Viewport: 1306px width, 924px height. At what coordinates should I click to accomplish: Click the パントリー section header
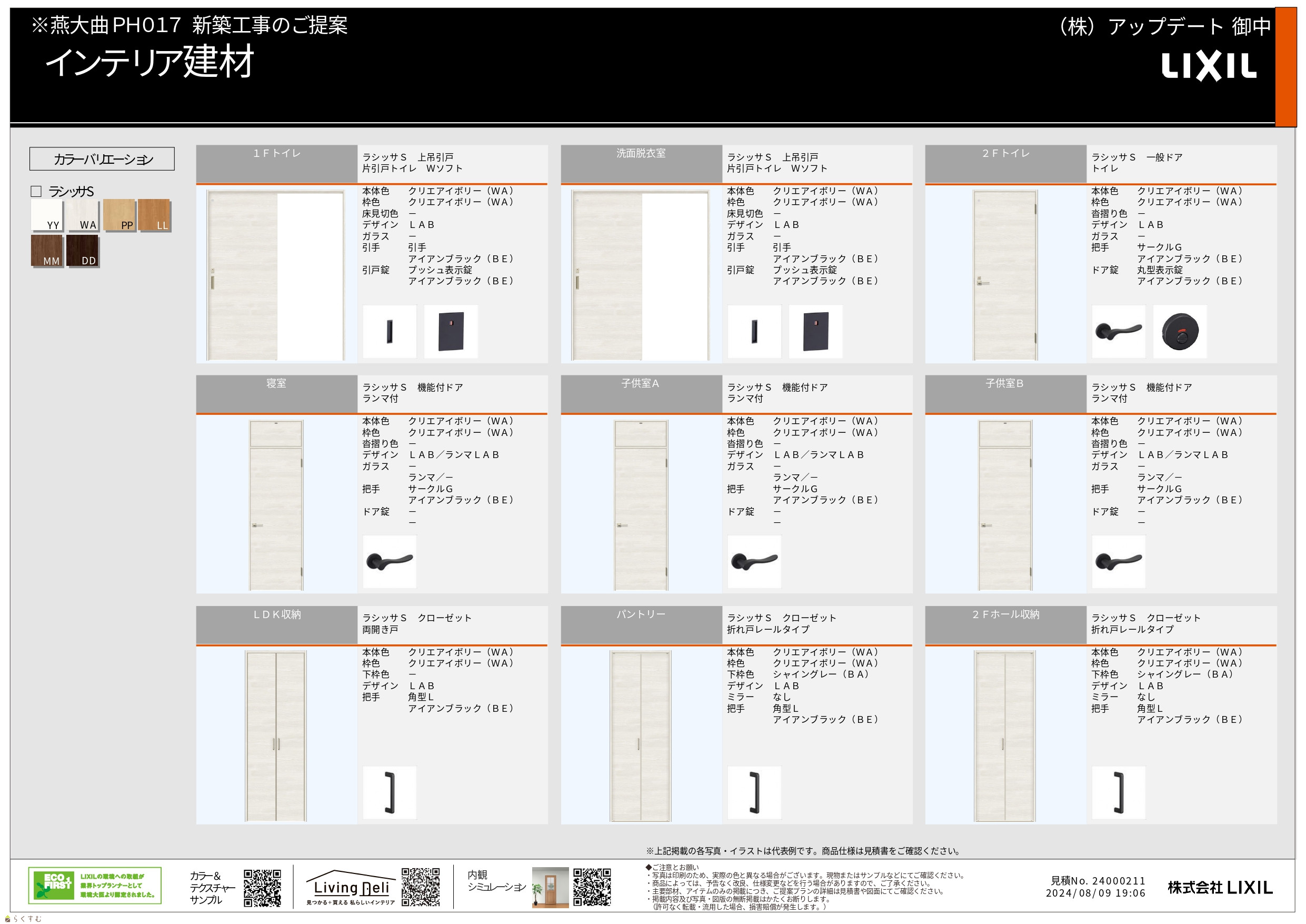coord(641,625)
